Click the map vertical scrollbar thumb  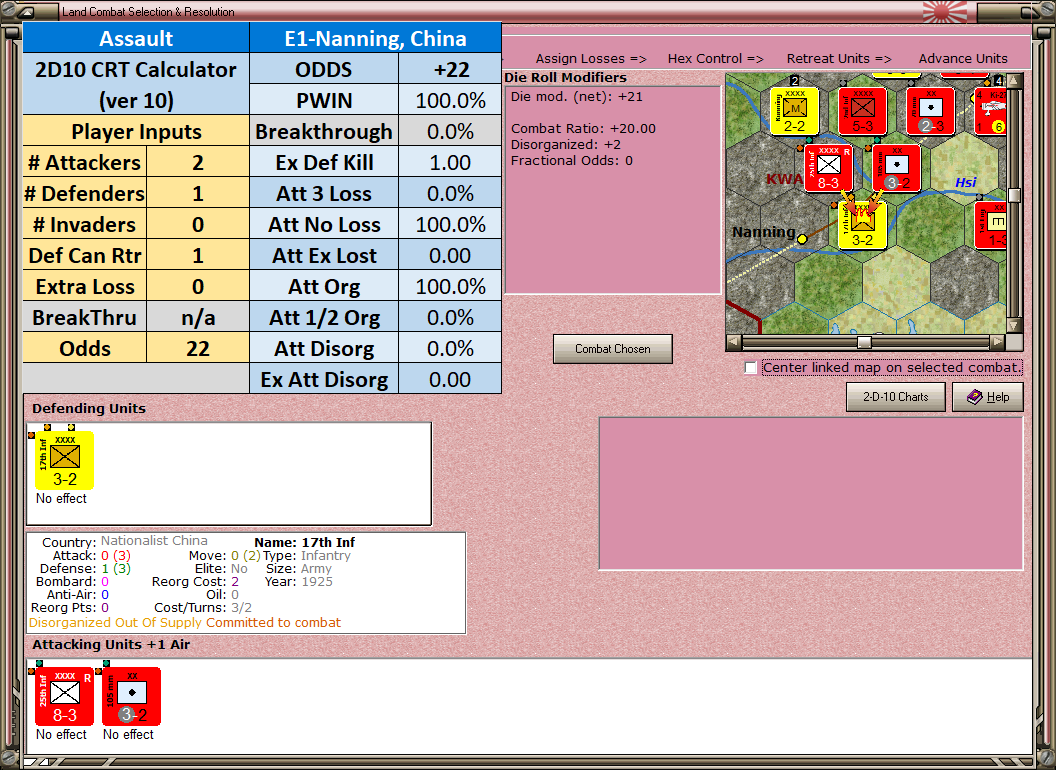[x=1014, y=195]
